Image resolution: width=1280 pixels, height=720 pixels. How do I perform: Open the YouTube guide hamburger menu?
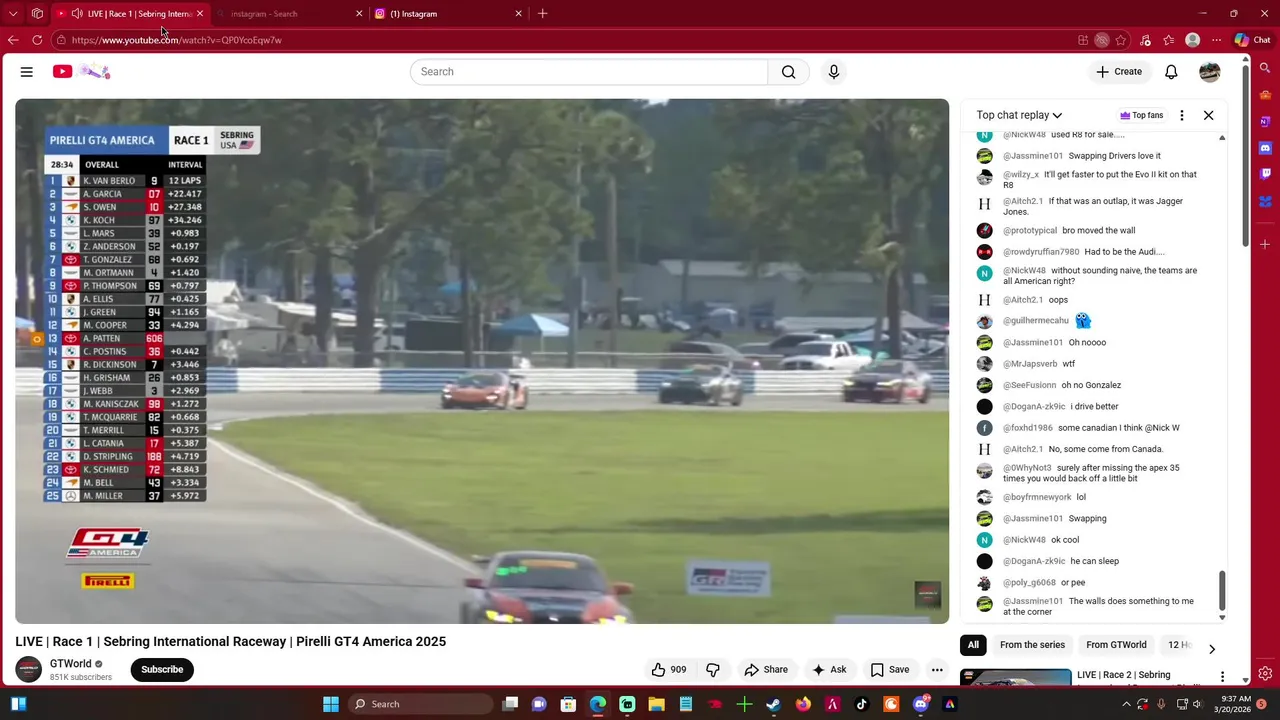pyautogui.click(x=27, y=72)
